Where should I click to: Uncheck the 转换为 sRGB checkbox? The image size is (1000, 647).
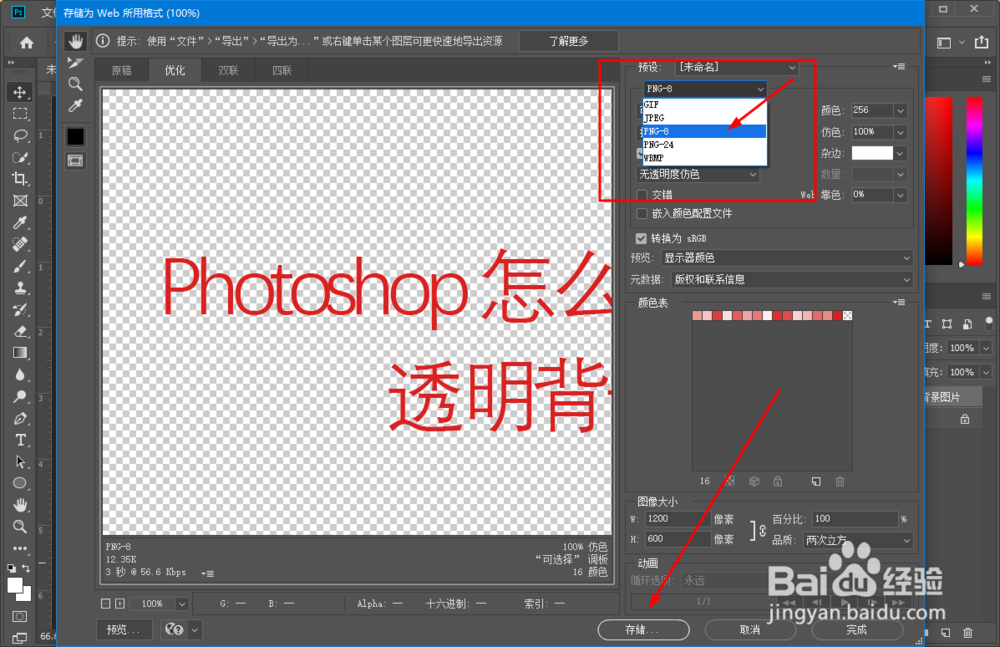642,238
